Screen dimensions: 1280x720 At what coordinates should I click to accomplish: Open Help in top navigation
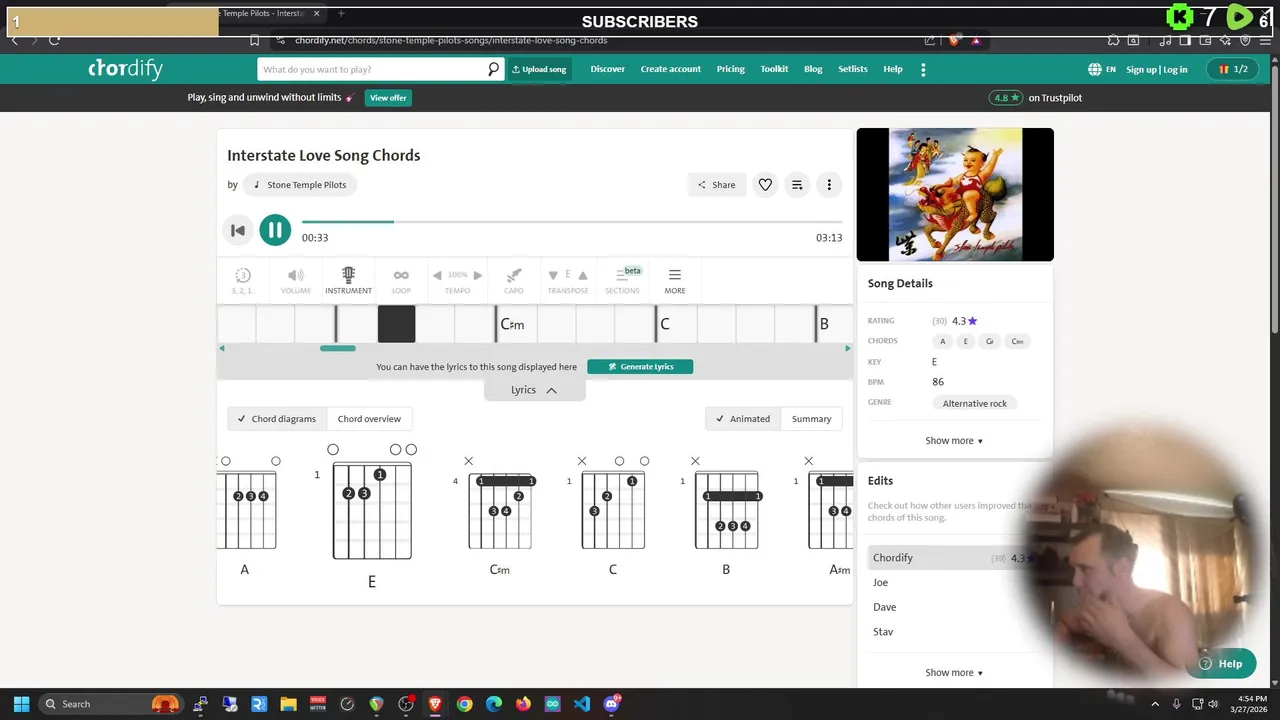(x=893, y=69)
